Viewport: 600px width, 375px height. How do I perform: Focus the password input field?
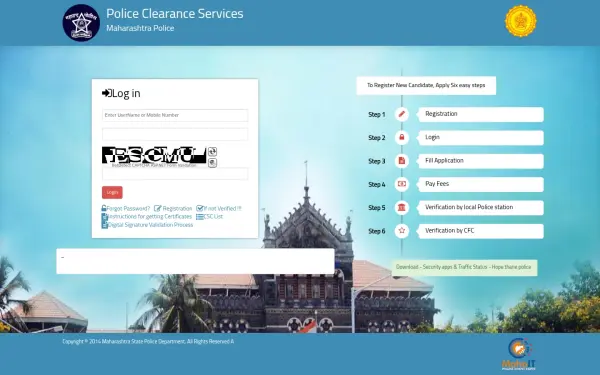[175, 134]
